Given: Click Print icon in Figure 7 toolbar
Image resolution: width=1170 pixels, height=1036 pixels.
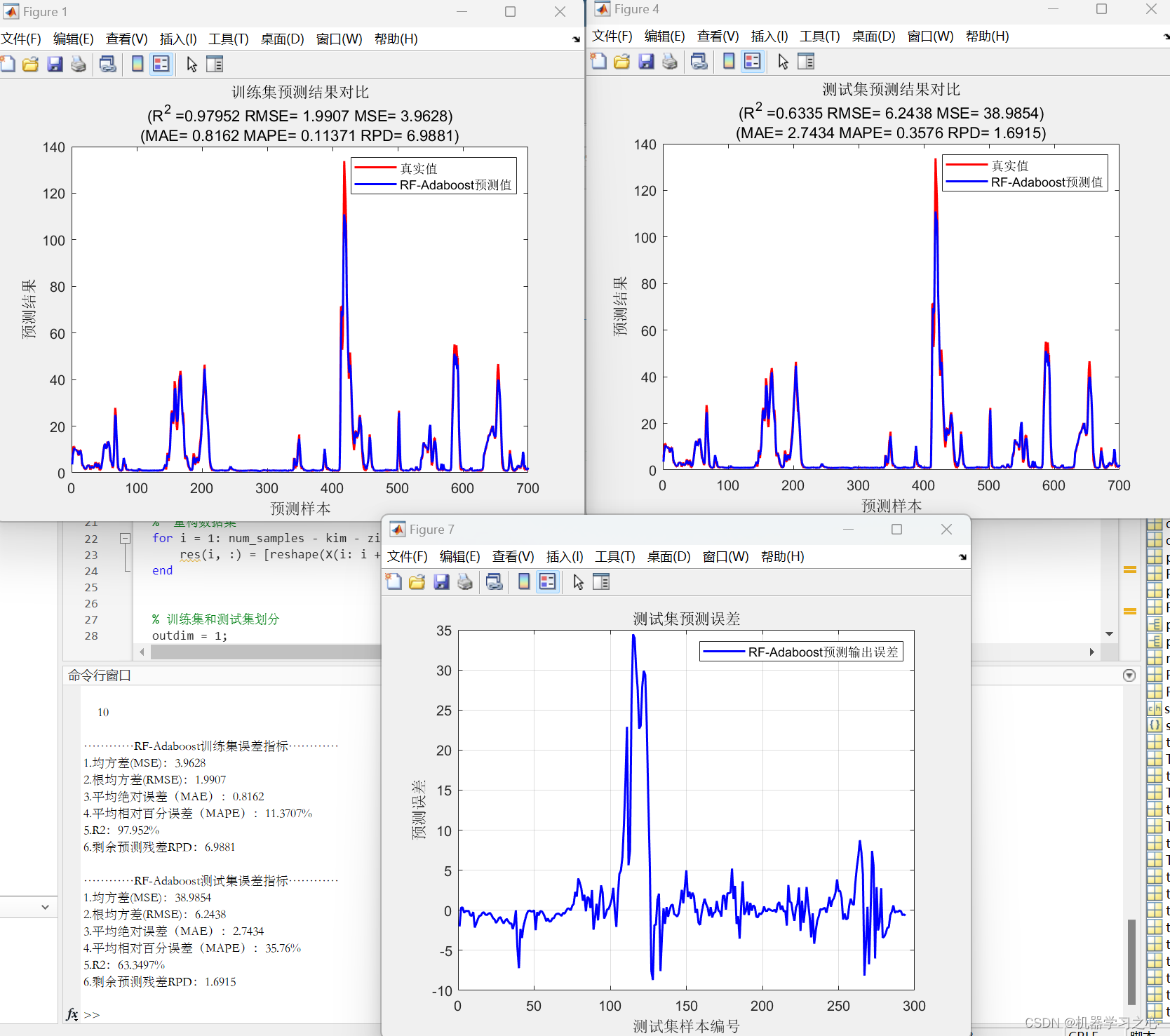Looking at the screenshot, I should (x=465, y=582).
